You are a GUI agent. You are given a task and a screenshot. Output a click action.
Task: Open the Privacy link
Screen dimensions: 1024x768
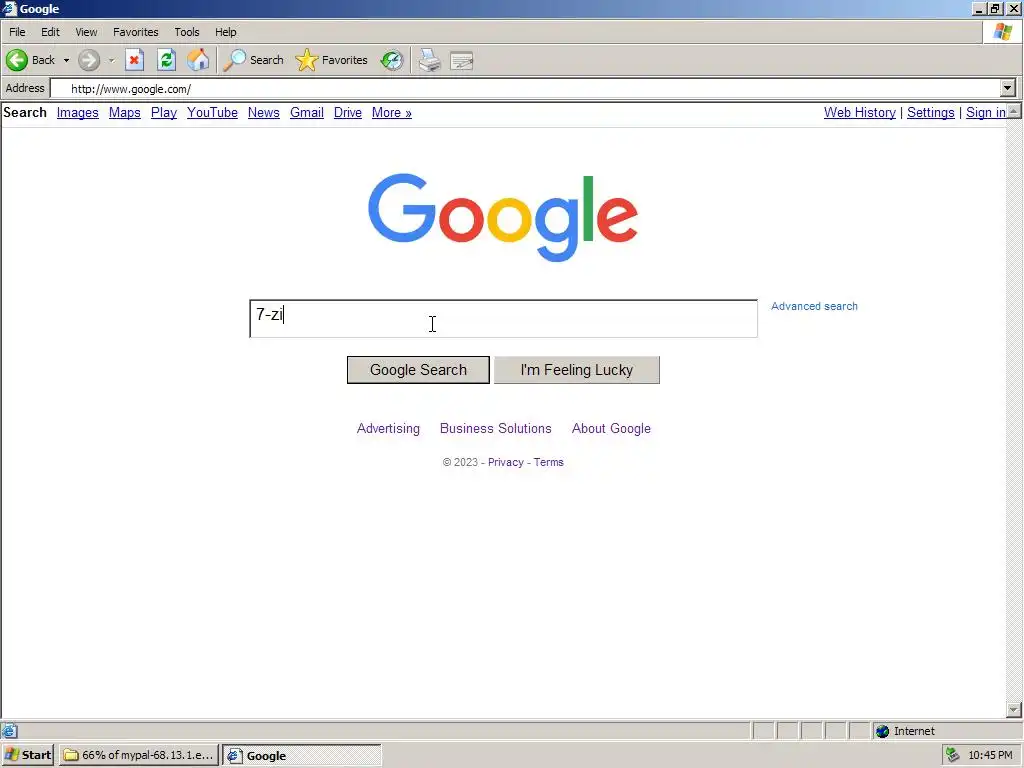click(505, 462)
